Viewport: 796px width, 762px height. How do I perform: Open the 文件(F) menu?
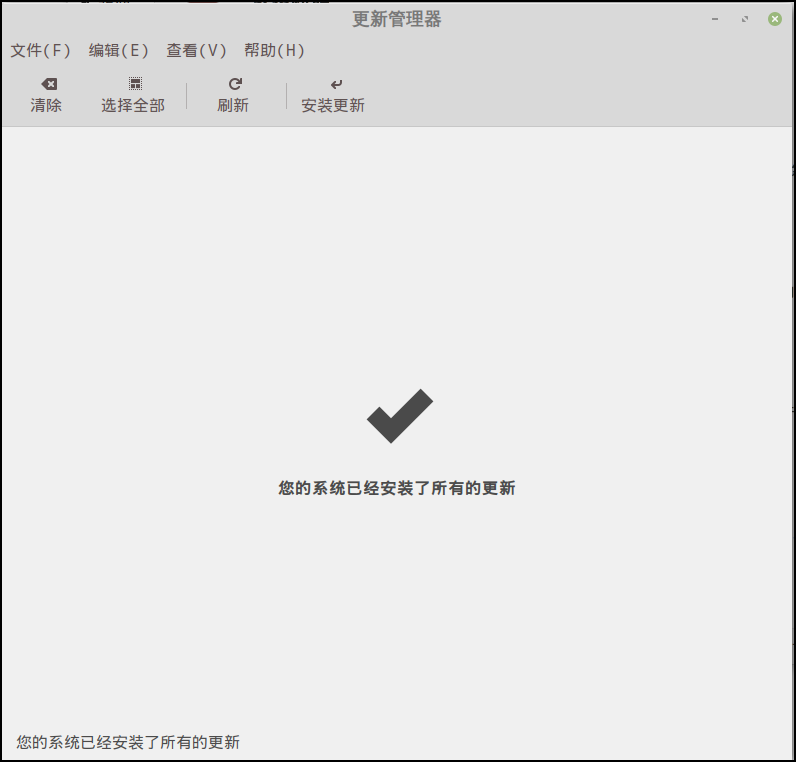tap(40, 50)
